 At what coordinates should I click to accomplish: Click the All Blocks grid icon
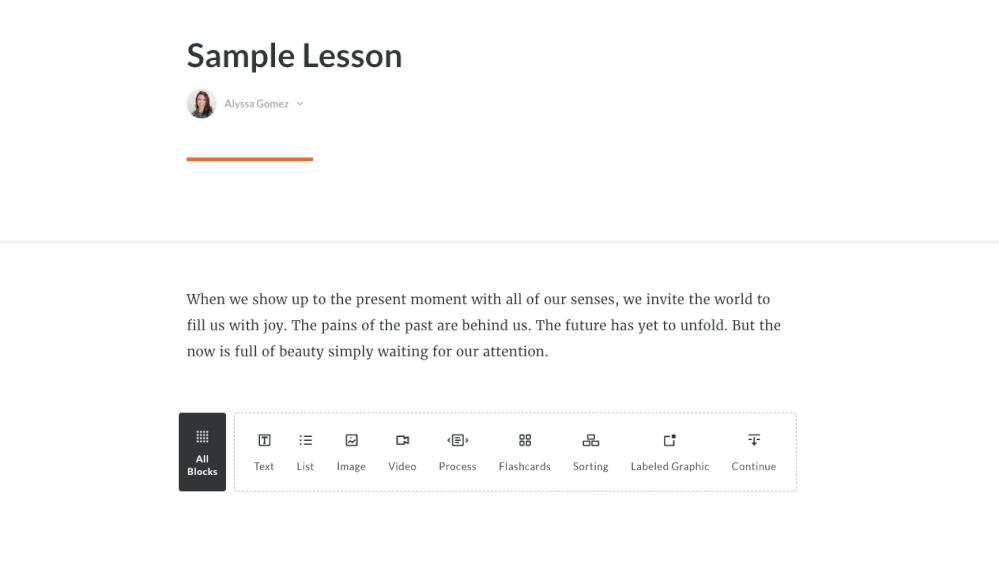point(202,436)
